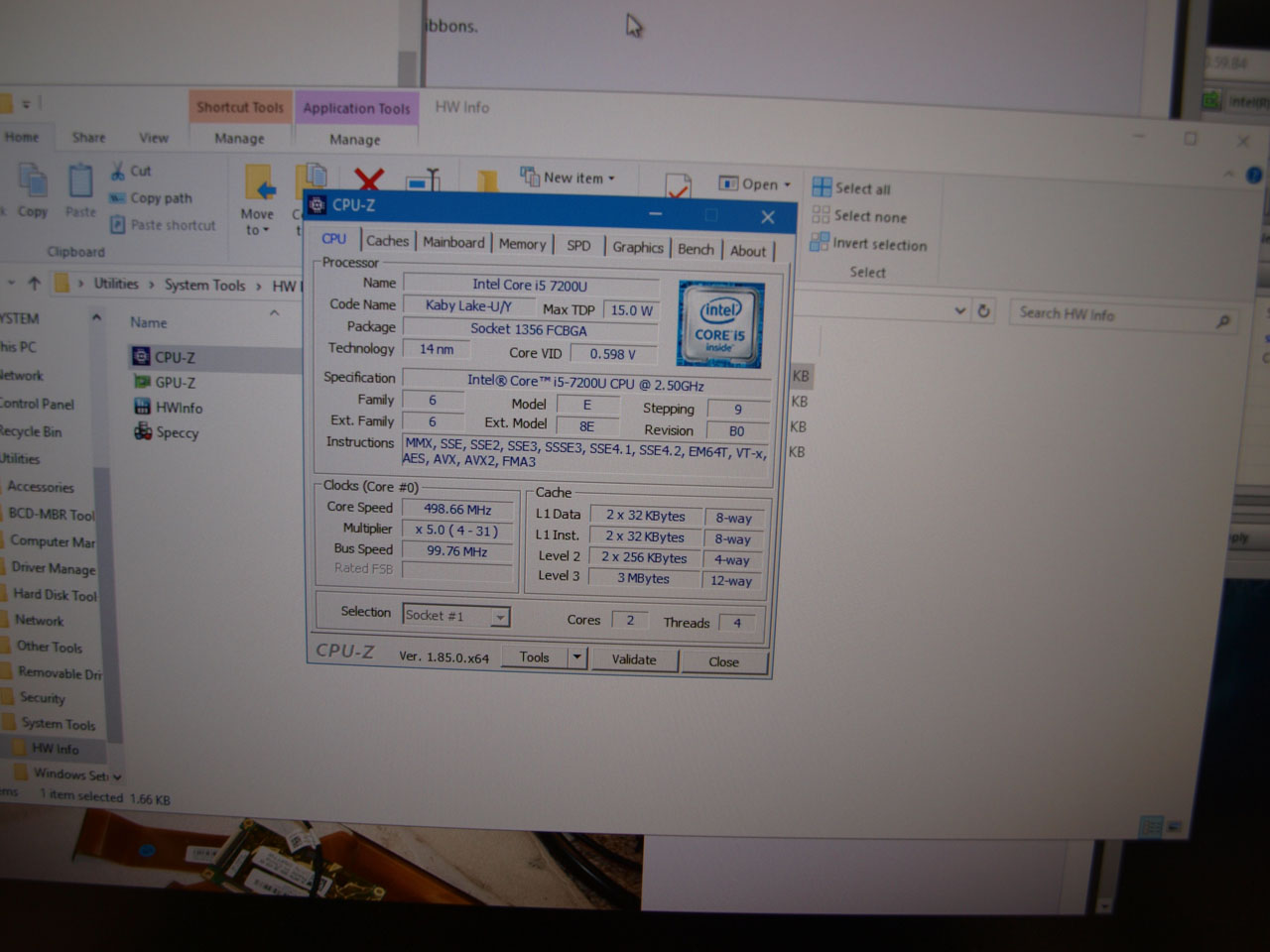This screenshot has height=952, width=1270.
Task: Click the Validate button
Action: click(x=634, y=659)
